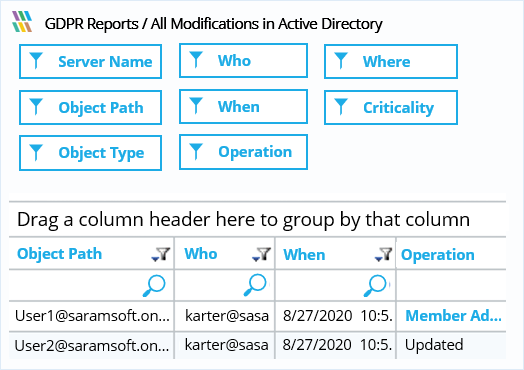Screen dimensions: 524x370
Task: Focus the Object Path search input field
Action: coord(91,285)
